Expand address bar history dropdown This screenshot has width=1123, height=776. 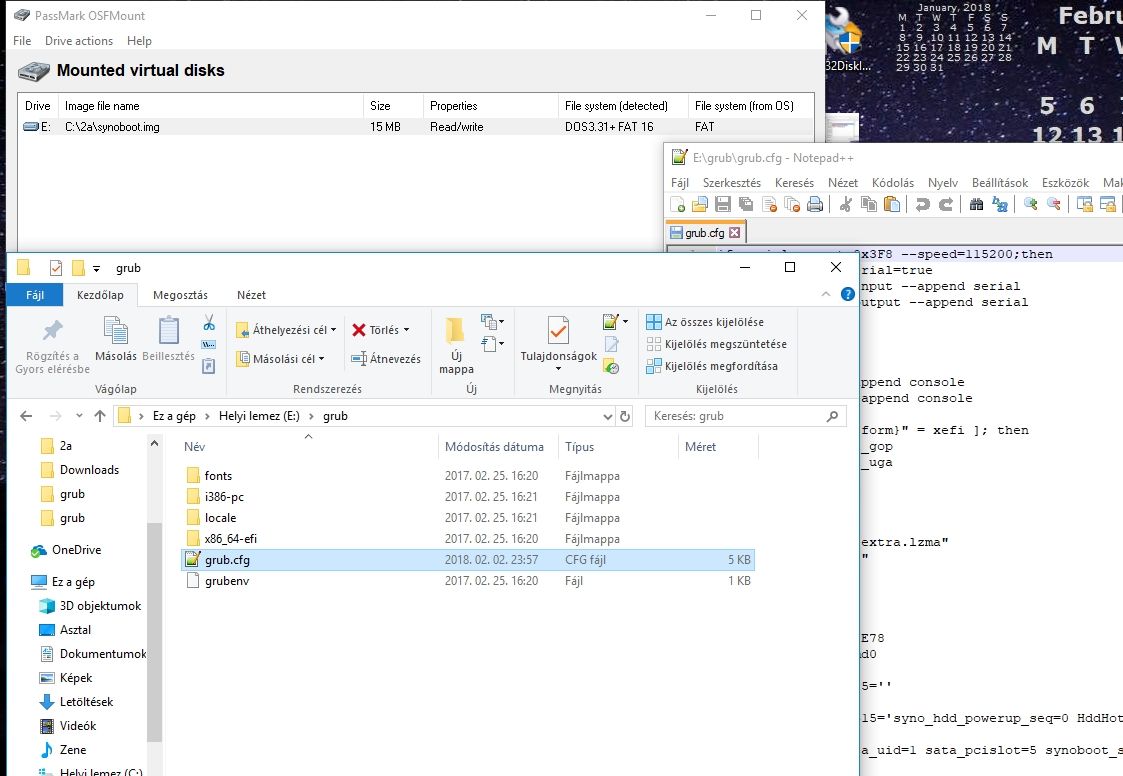point(607,416)
